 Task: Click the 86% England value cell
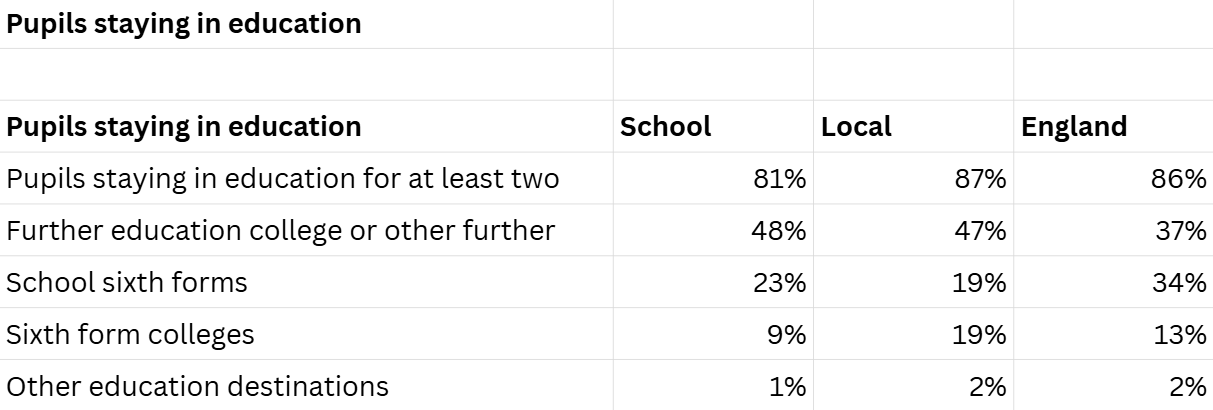[1180, 179]
